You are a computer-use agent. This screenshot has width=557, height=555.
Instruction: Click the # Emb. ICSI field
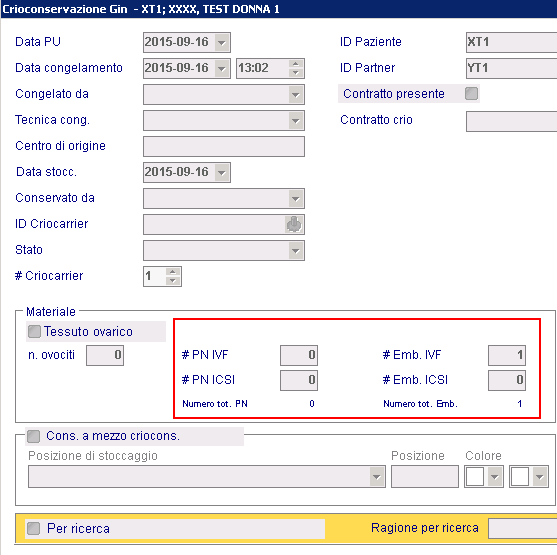click(x=507, y=381)
